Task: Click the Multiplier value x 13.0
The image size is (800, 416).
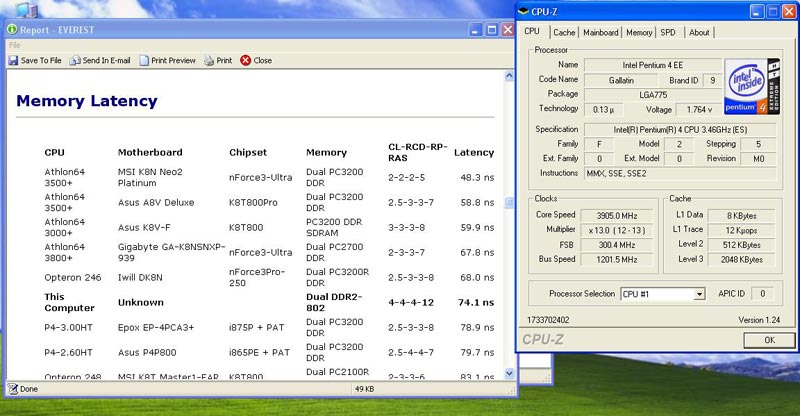Action: (x=617, y=230)
